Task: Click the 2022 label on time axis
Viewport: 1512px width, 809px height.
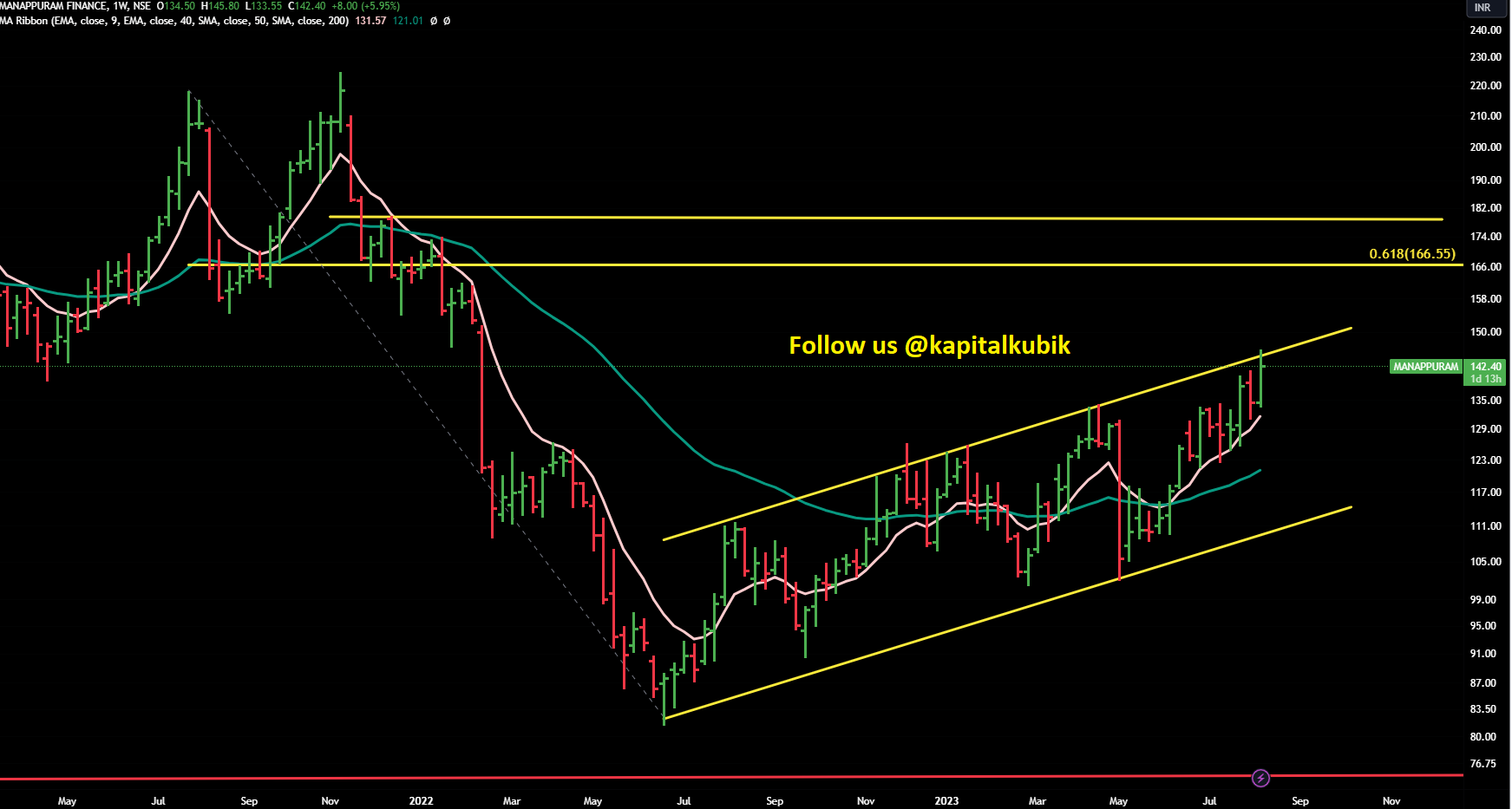Action: tap(421, 801)
